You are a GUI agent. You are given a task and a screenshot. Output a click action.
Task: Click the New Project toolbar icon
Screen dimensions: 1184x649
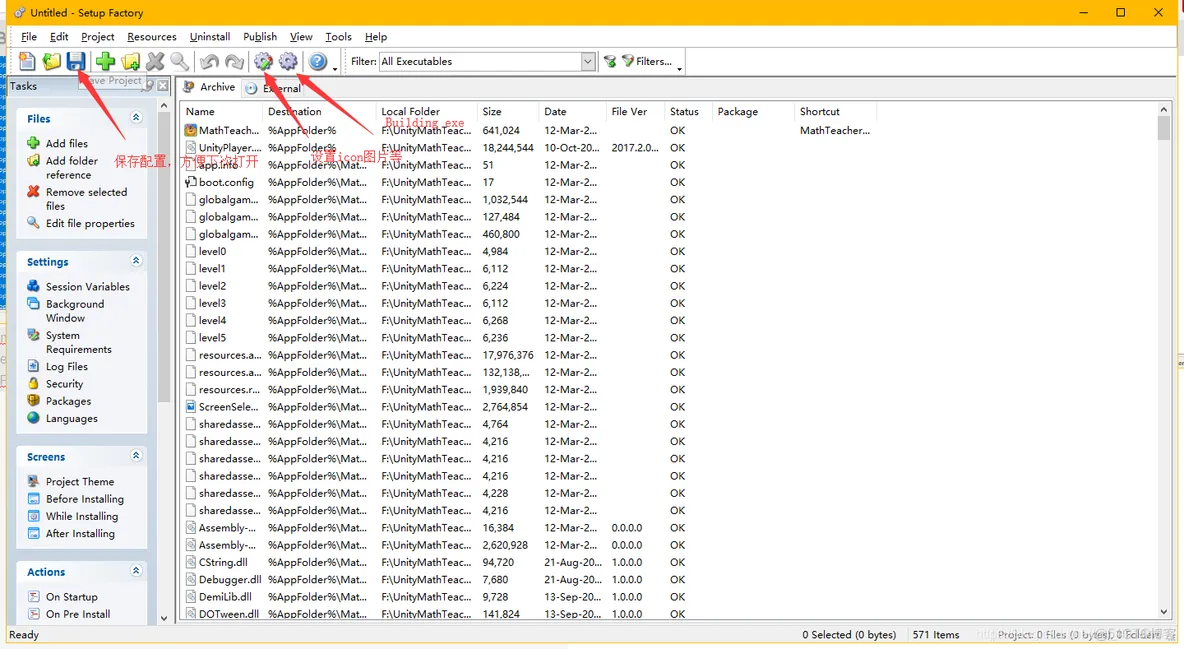pos(27,61)
